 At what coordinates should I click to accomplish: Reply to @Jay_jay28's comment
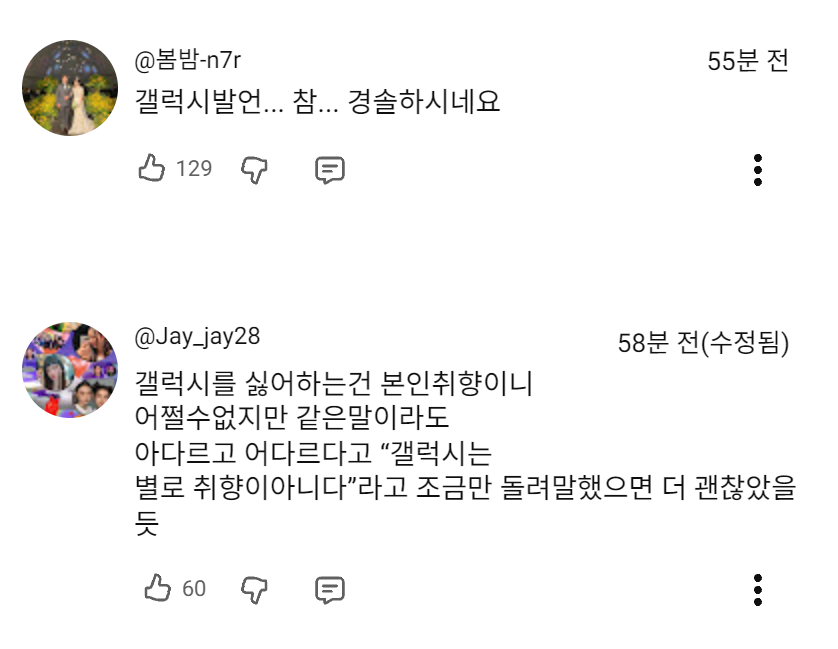coord(330,589)
